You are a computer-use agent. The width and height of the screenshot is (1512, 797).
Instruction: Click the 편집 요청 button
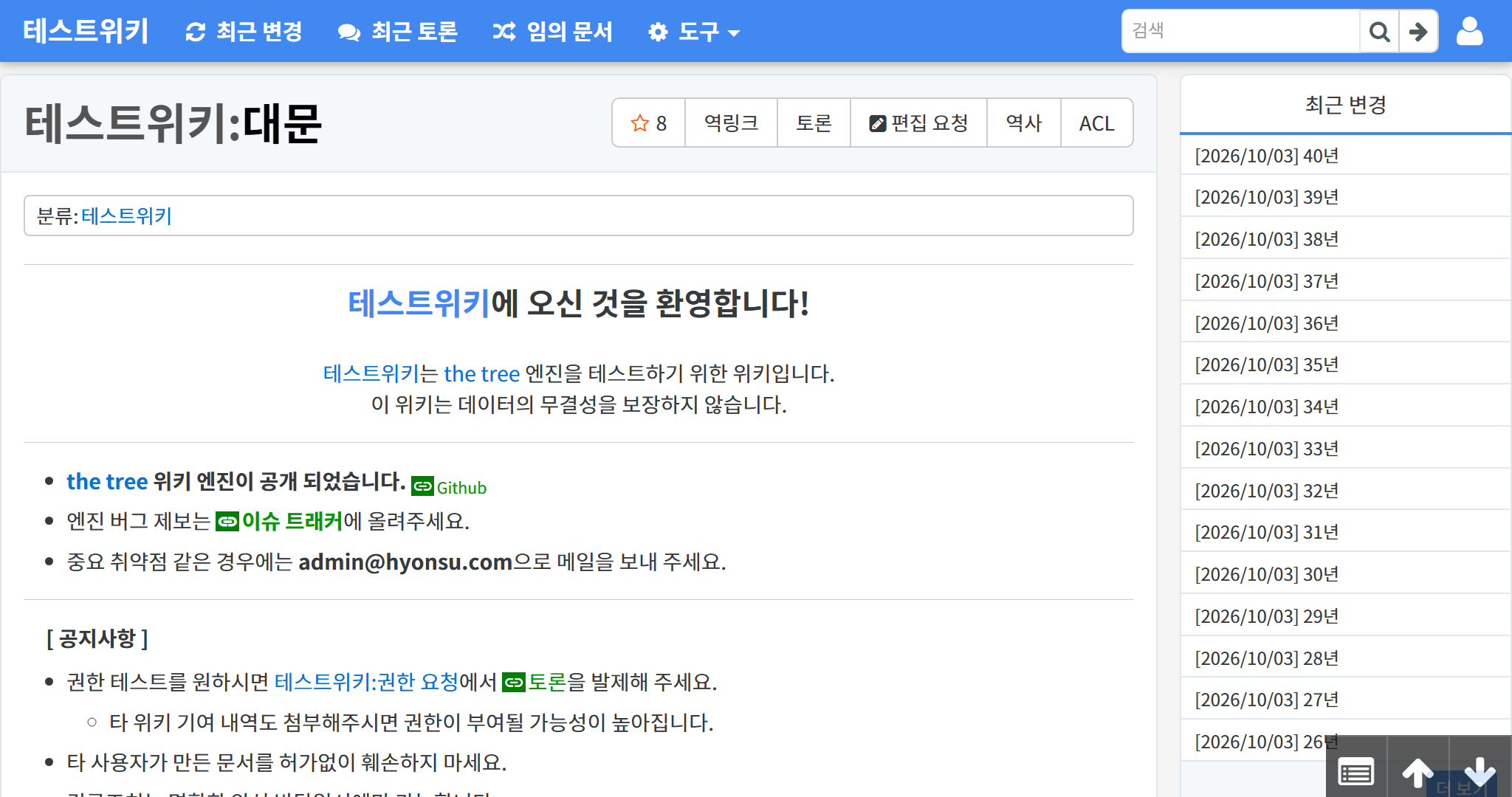(918, 123)
